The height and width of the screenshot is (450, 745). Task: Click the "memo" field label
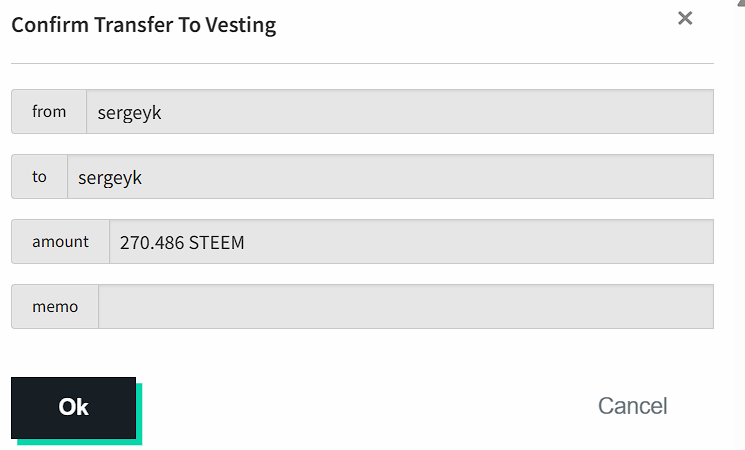click(55, 307)
